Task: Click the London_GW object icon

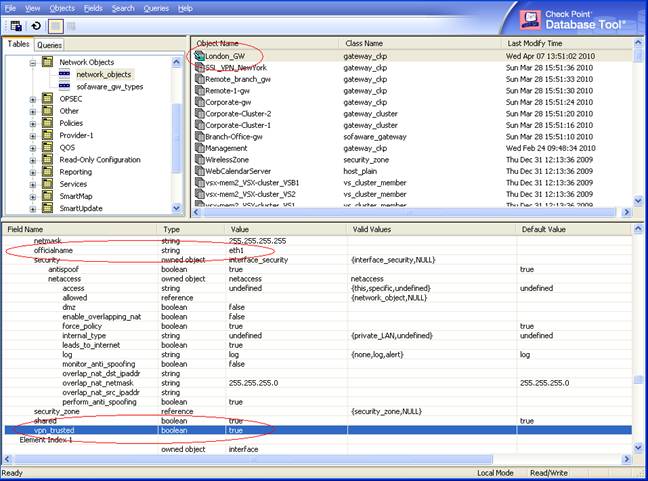Action: 200,56
